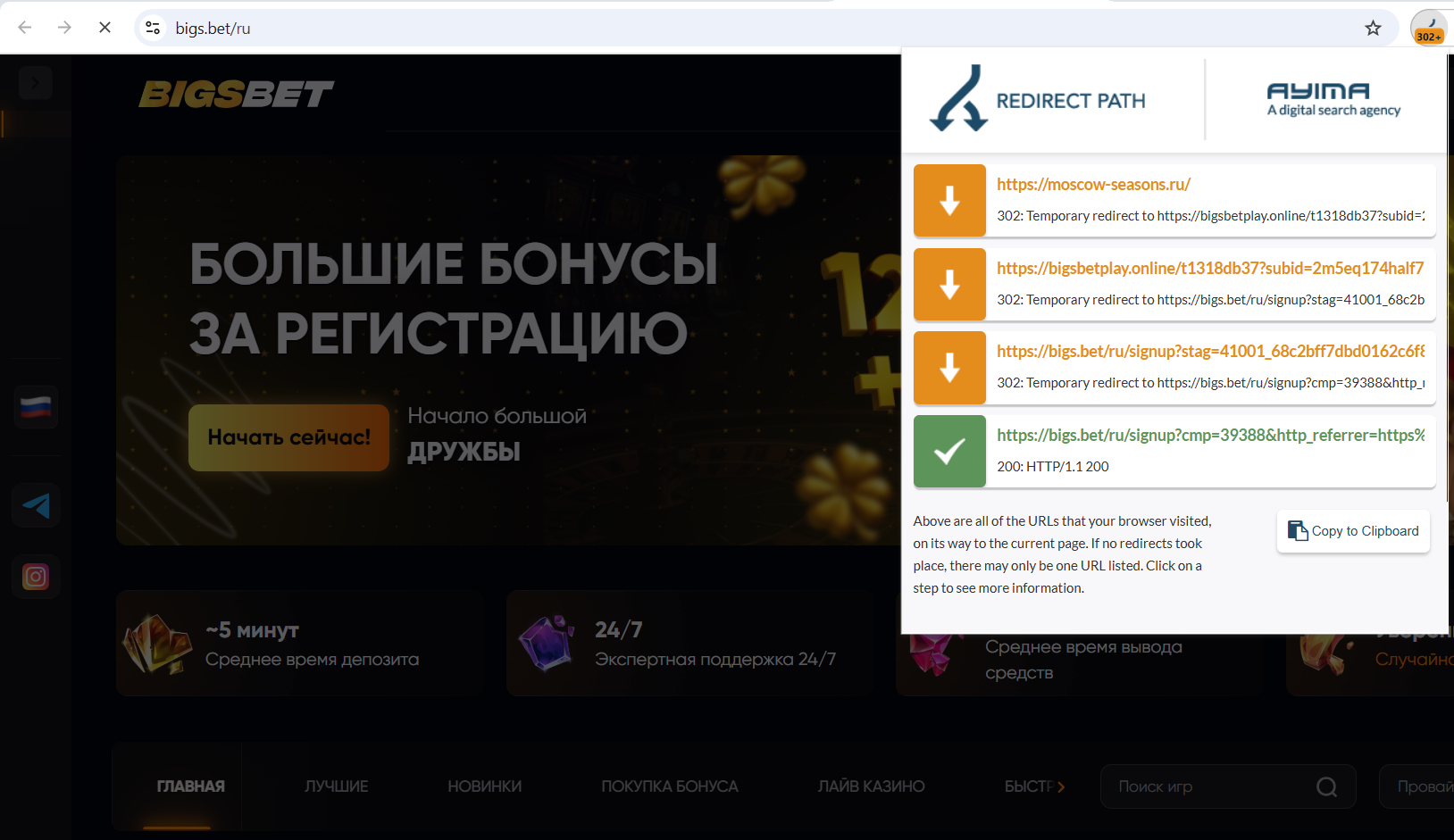
Task: Open the site information icon in address bar
Action: click(154, 28)
